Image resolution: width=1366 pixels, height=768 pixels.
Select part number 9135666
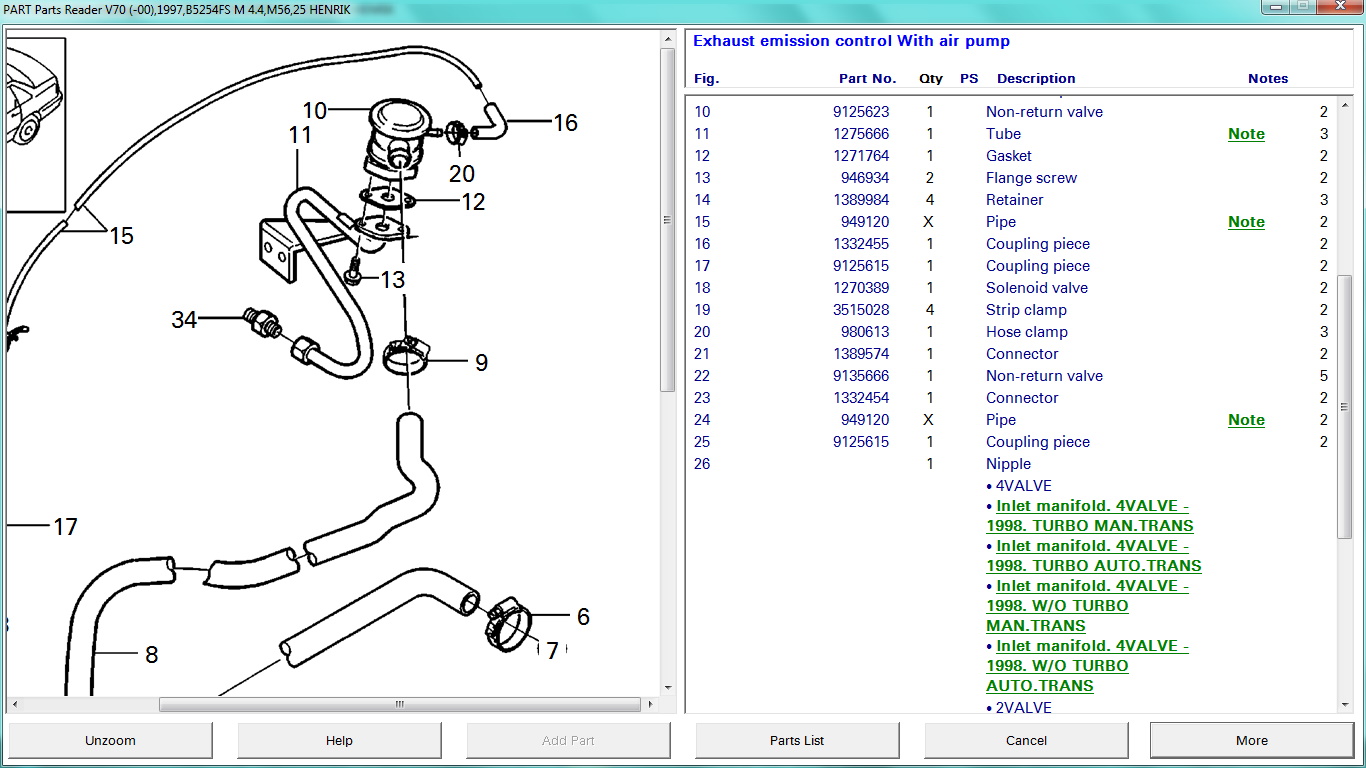[x=861, y=376]
